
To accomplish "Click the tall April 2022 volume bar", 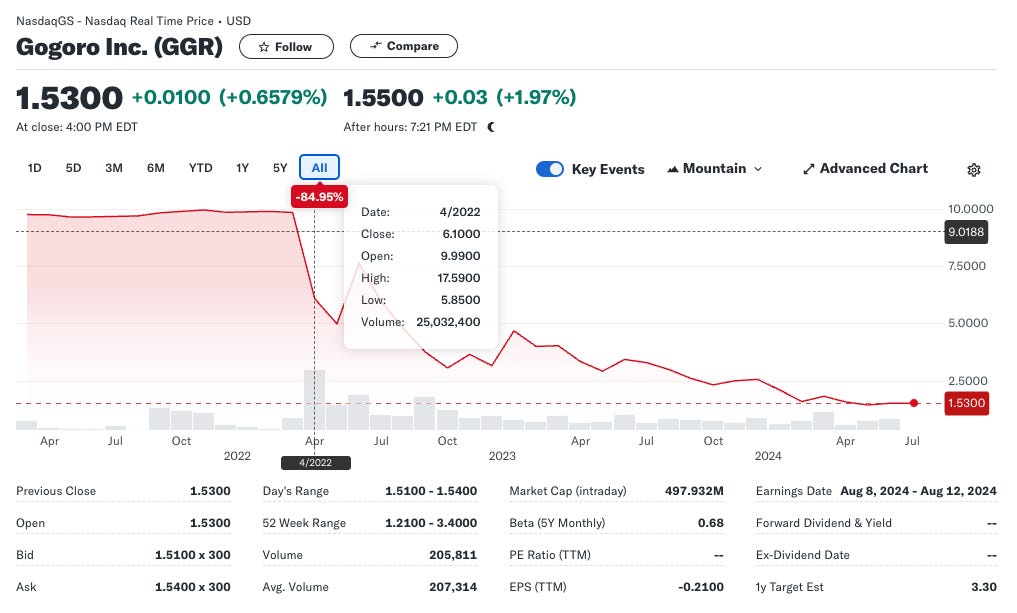I will pyautogui.click(x=315, y=400).
